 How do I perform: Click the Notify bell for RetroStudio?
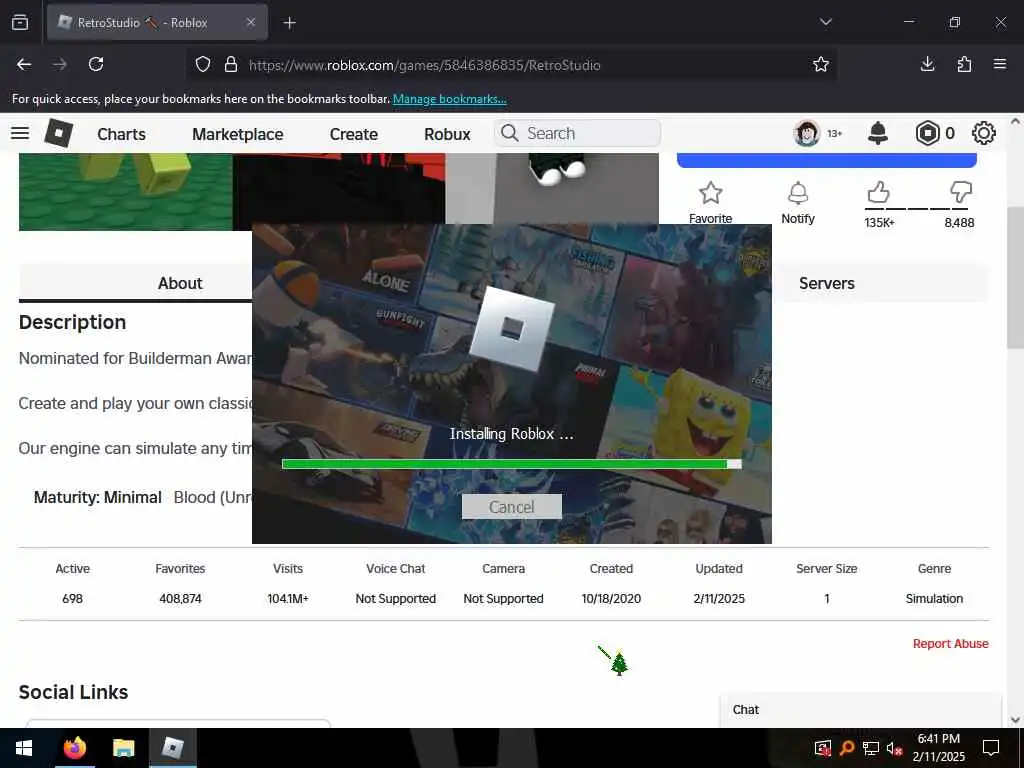pyautogui.click(x=797, y=193)
